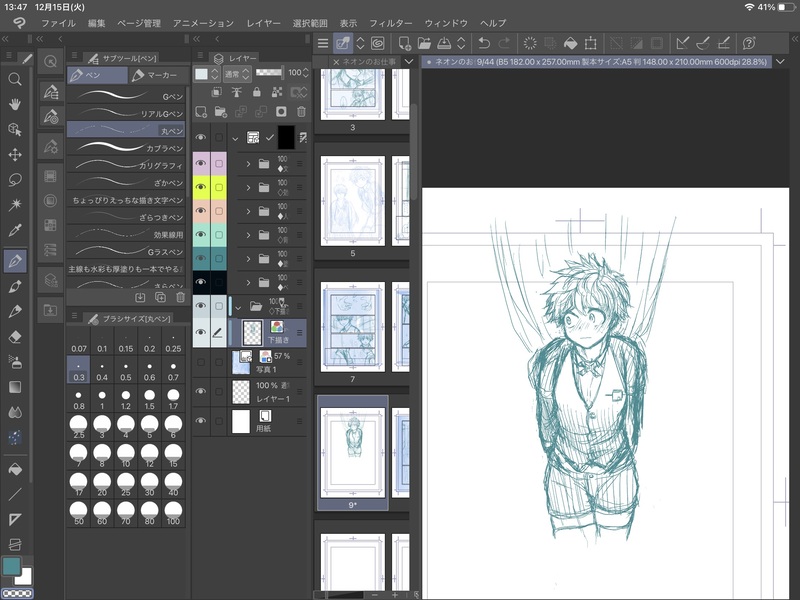Click the teal foreground color swatch
The image size is (800, 600).
11,566
